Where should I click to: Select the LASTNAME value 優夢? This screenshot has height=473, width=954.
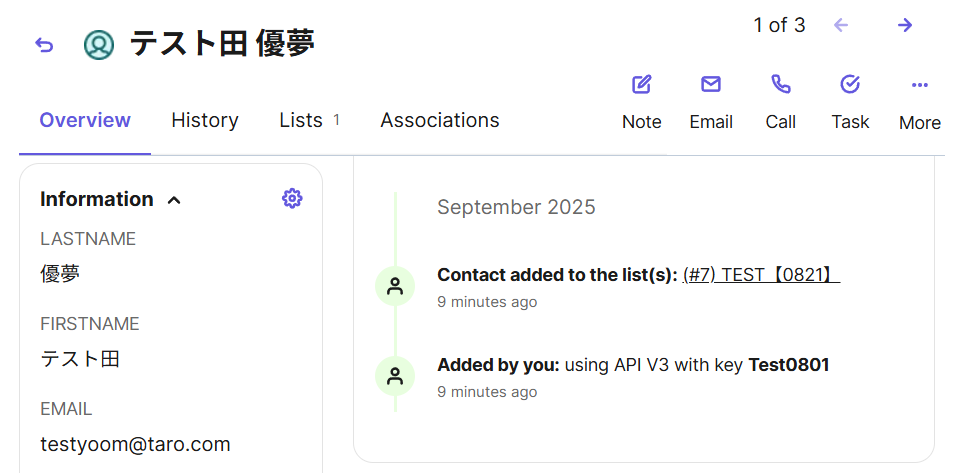60,274
